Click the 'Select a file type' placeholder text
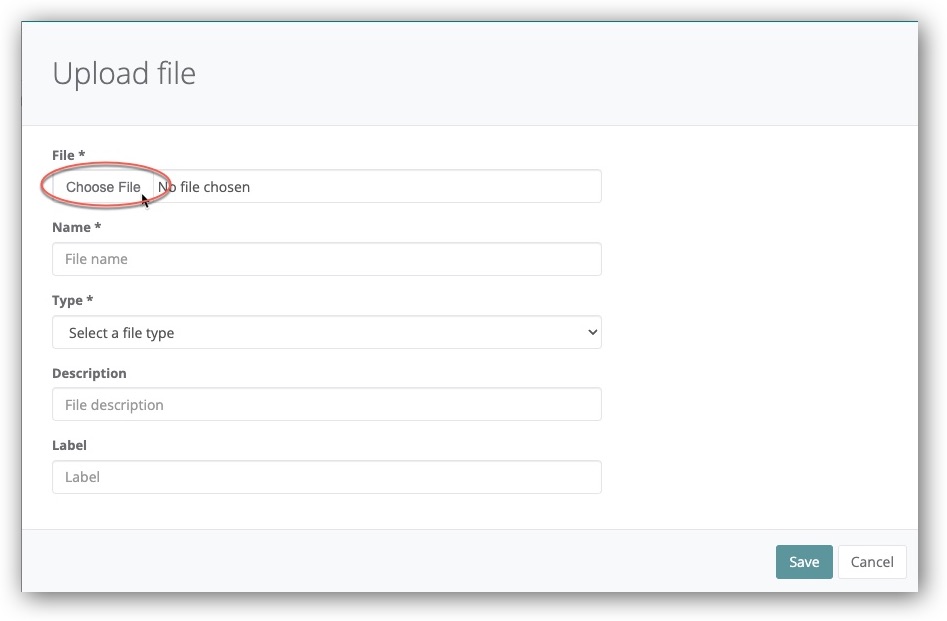Viewport: 947px width, 621px height. pyautogui.click(x=121, y=333)
